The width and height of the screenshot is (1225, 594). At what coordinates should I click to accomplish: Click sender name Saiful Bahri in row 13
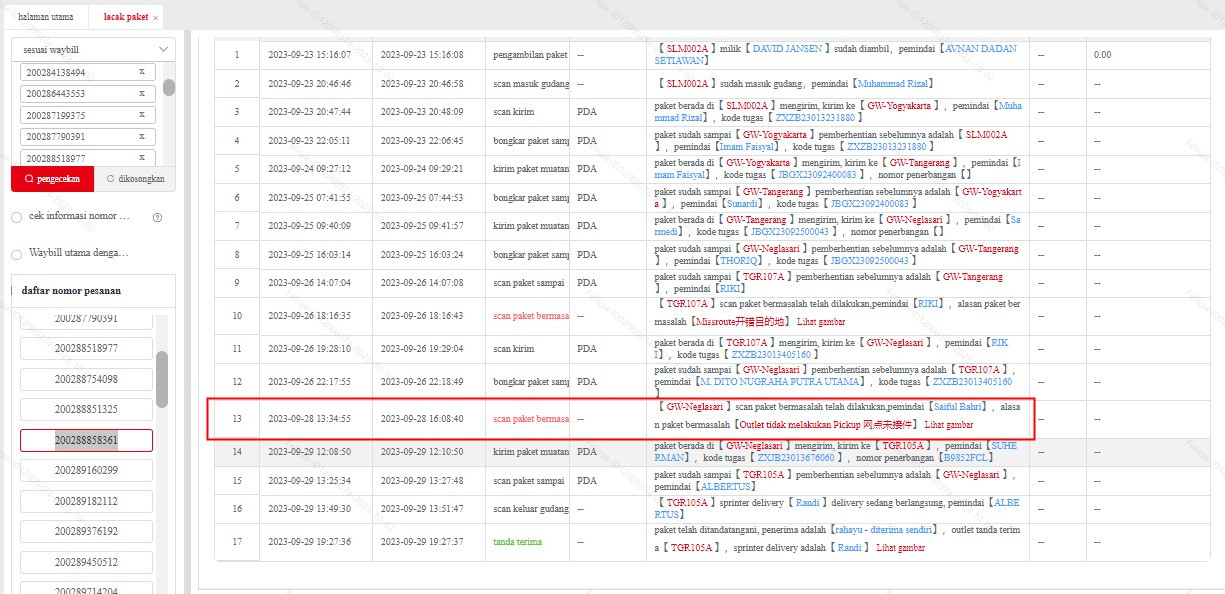click(959, 408)
